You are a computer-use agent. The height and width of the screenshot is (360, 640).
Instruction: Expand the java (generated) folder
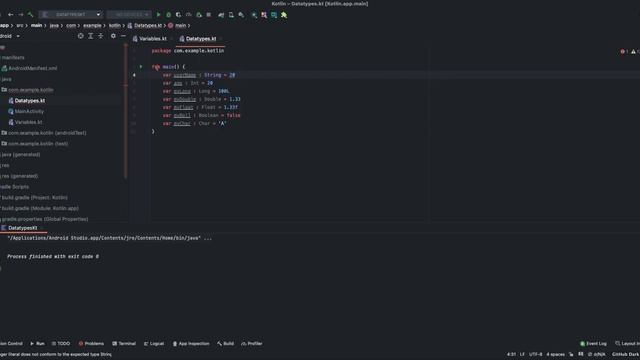pos(20,154)
